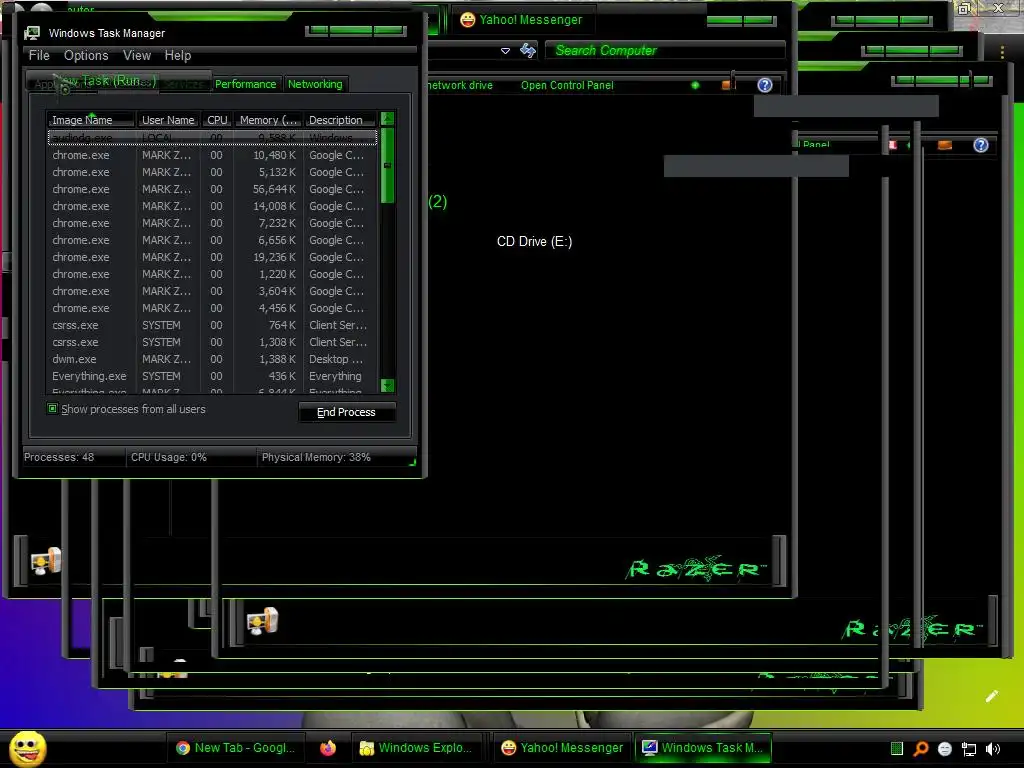The height and width of the screenshot is (768, 1024).
Task: Click the orange preview pane icon in Explorer toolbar
Action: (x=726, y=85)
